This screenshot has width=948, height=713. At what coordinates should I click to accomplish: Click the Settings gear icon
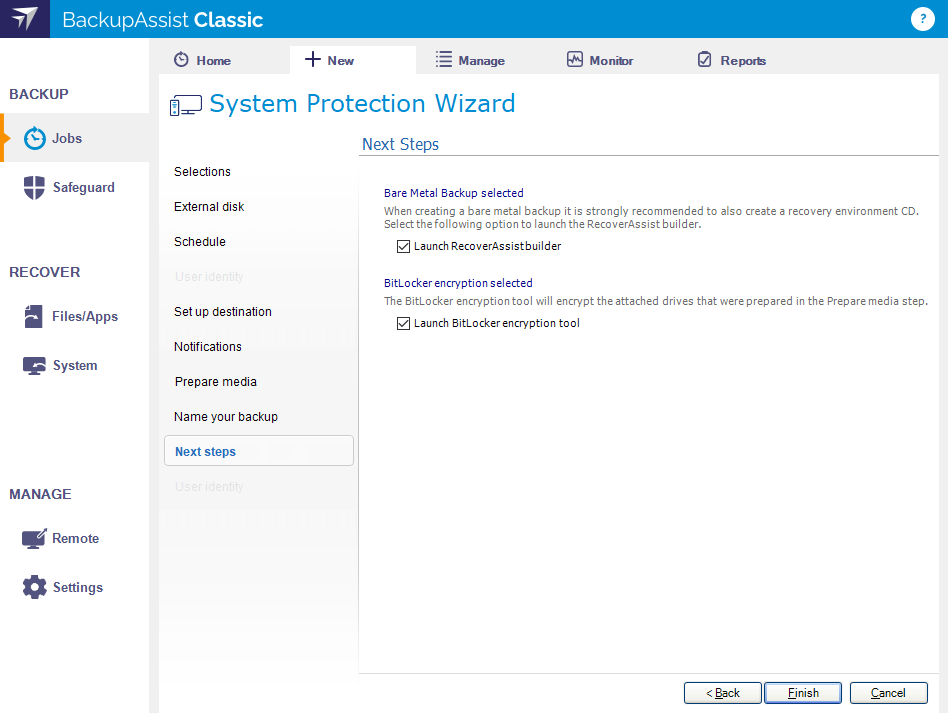(34, 587)
